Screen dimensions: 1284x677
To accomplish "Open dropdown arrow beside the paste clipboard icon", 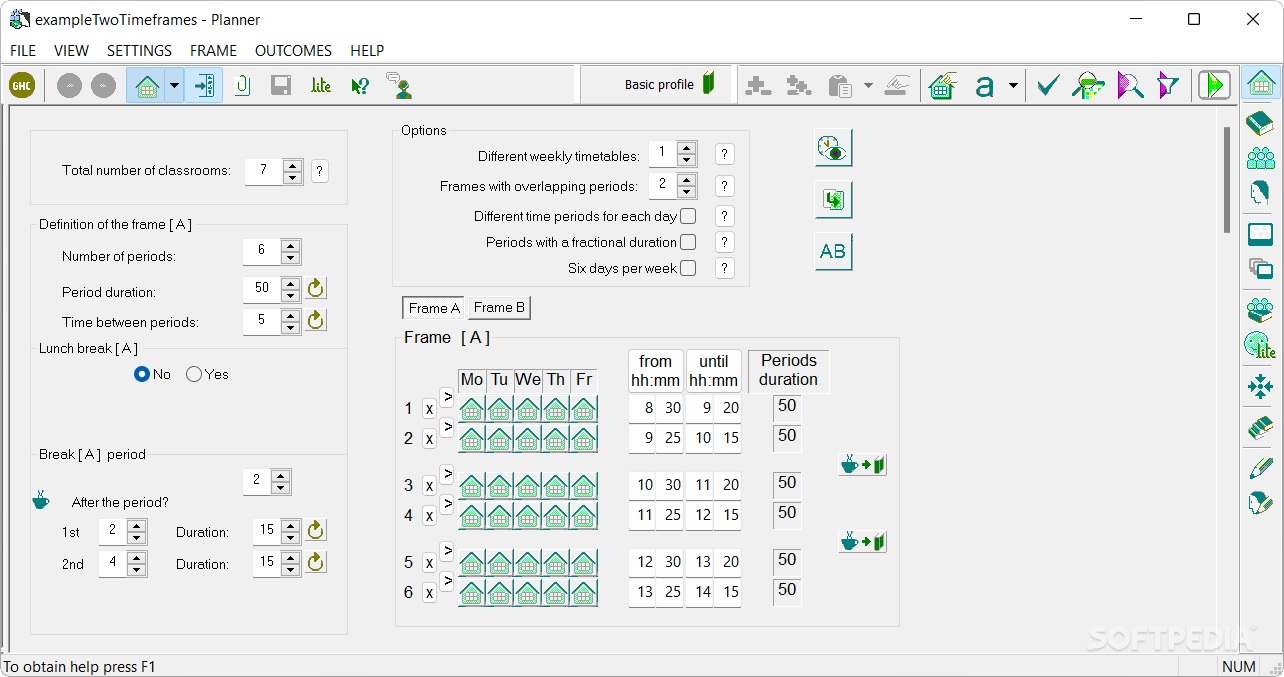I will pos(868,86).
